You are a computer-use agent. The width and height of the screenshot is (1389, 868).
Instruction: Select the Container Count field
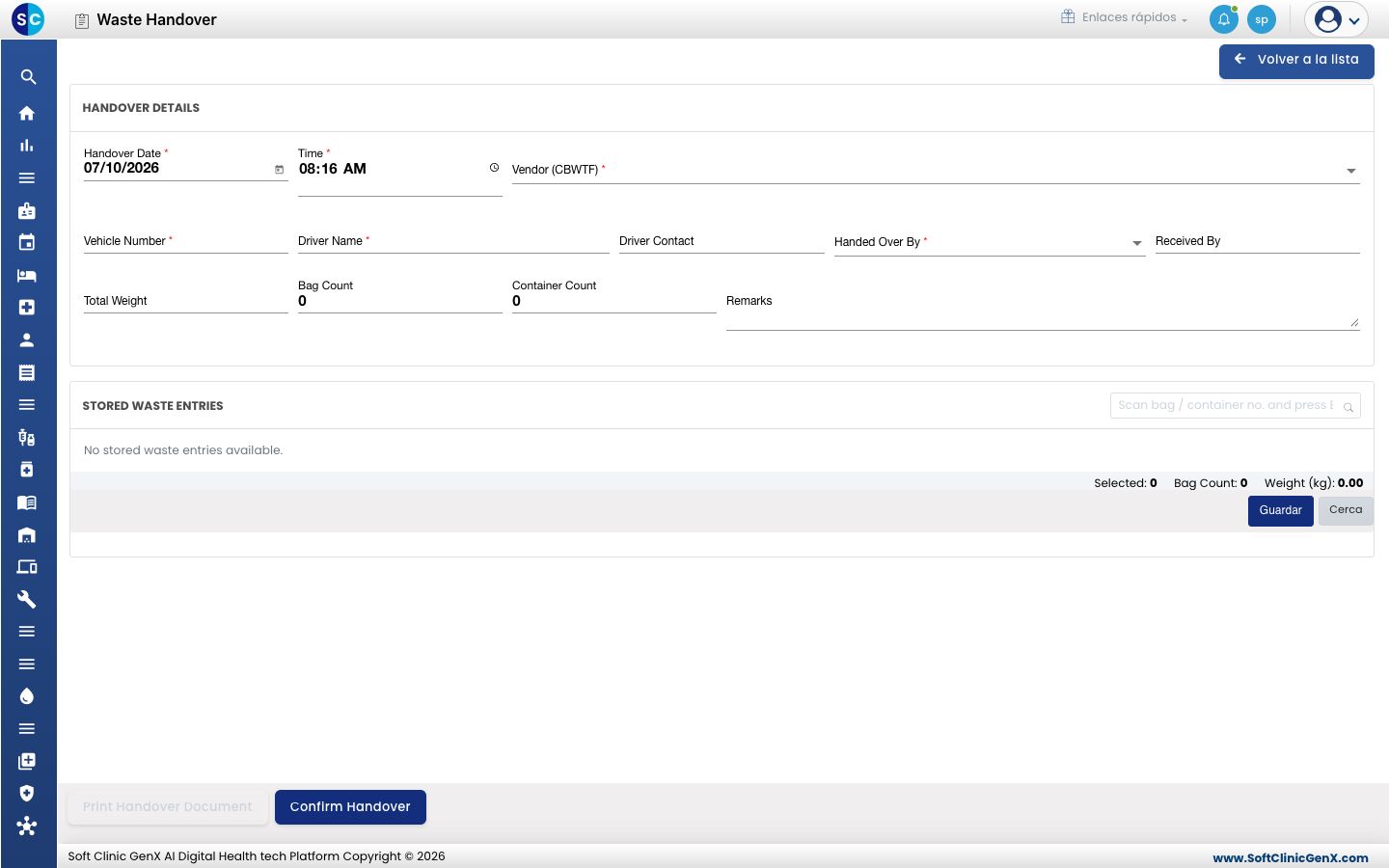click(614, 301)
